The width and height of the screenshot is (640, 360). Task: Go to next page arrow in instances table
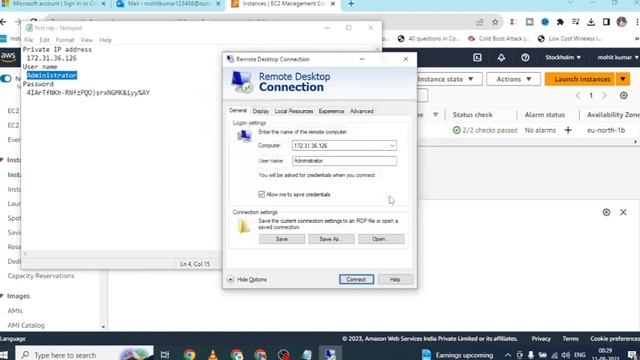604,96
